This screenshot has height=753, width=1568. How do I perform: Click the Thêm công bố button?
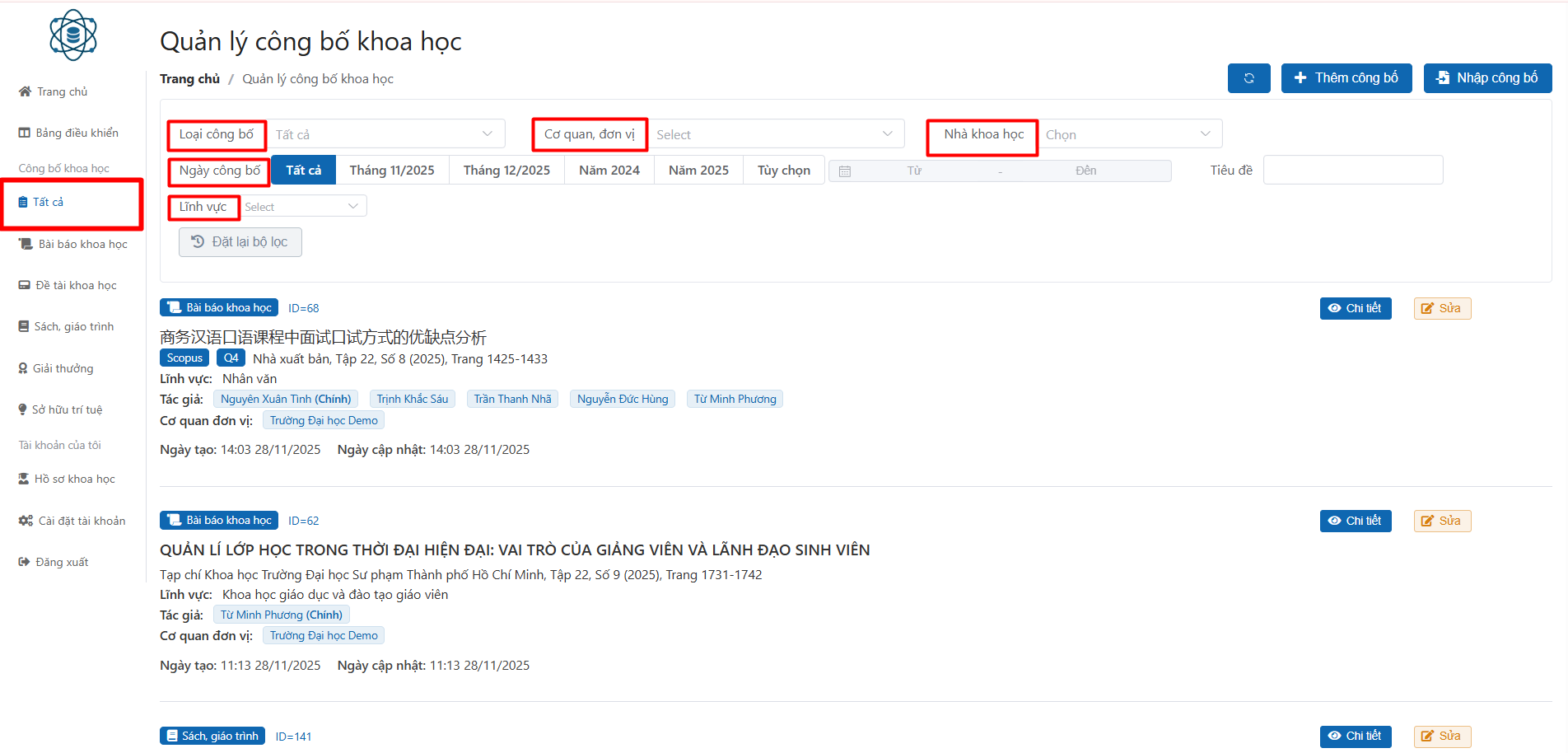coord(1346,78)
